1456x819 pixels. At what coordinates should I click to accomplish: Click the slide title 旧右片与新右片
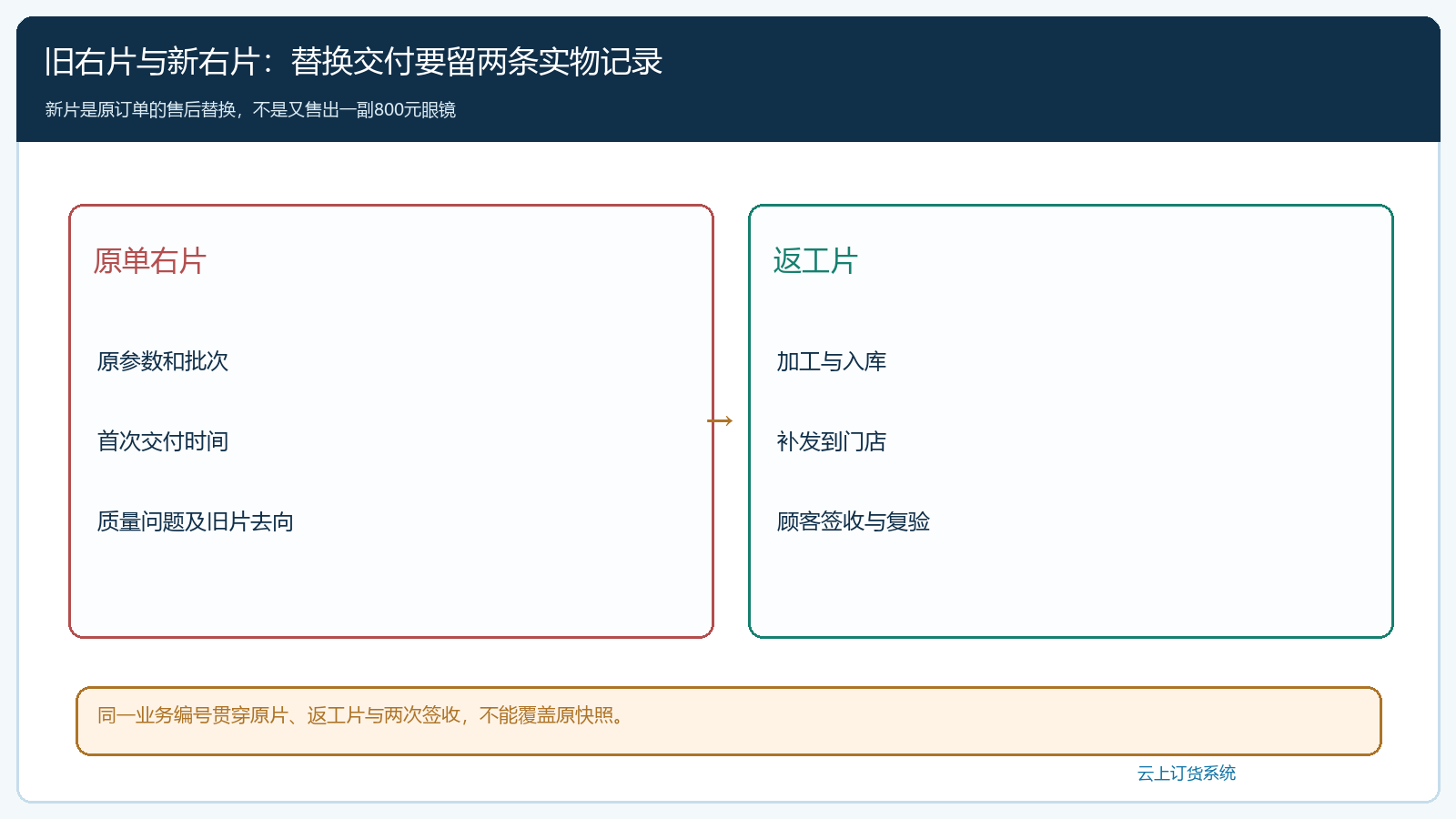click(354, 62)
